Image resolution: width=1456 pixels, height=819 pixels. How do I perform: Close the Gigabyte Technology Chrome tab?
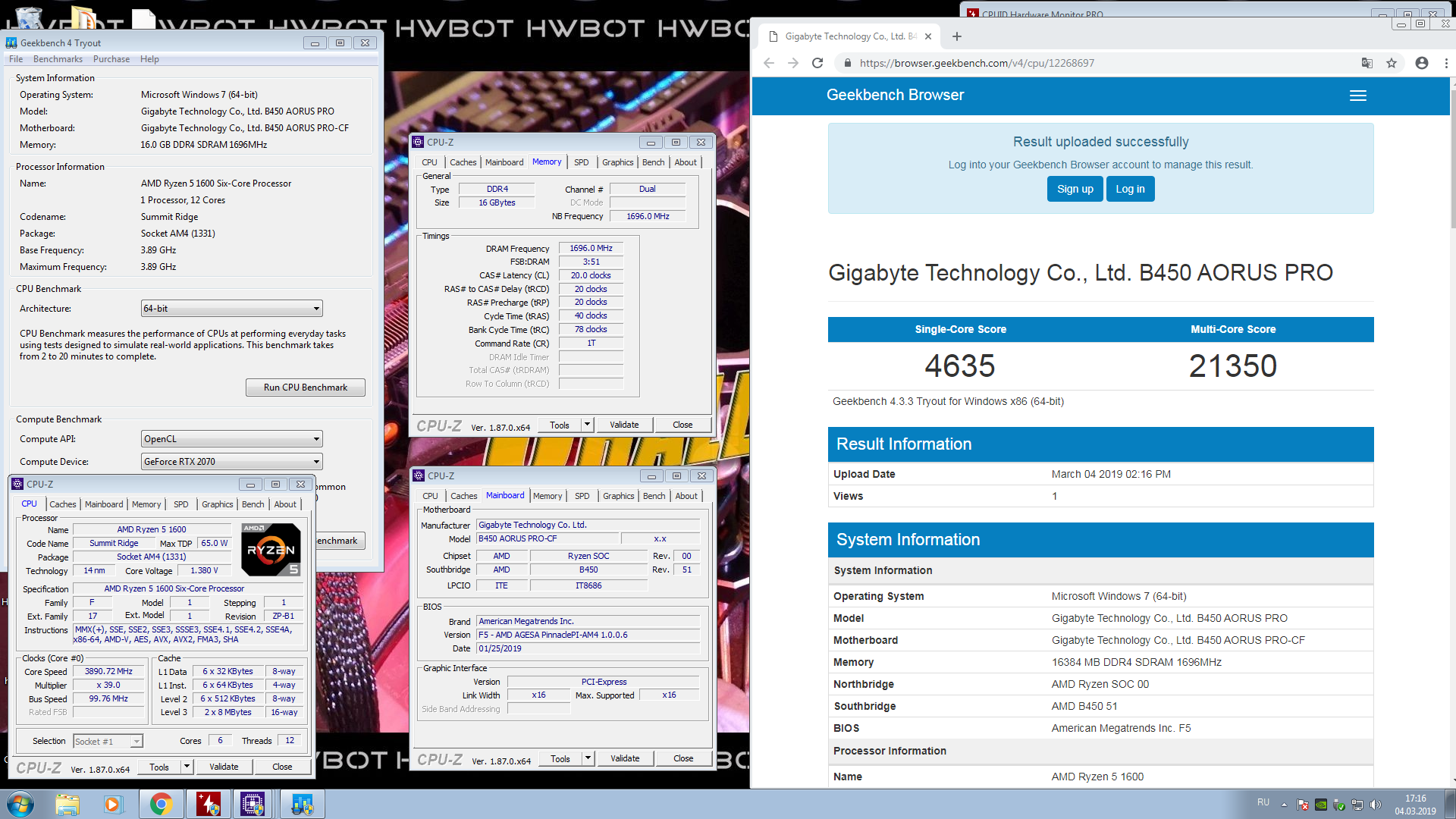pos(928,36)
